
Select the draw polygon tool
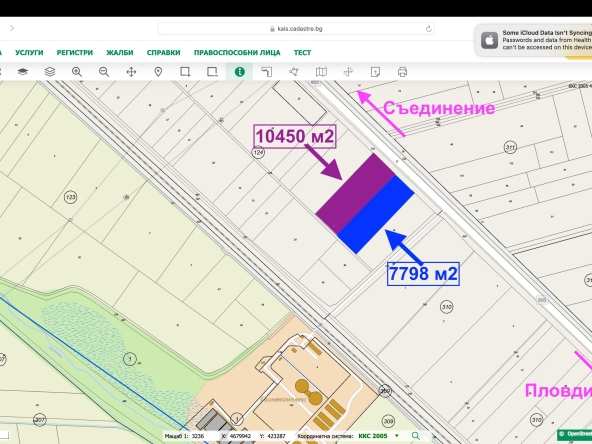click(294, 72)
